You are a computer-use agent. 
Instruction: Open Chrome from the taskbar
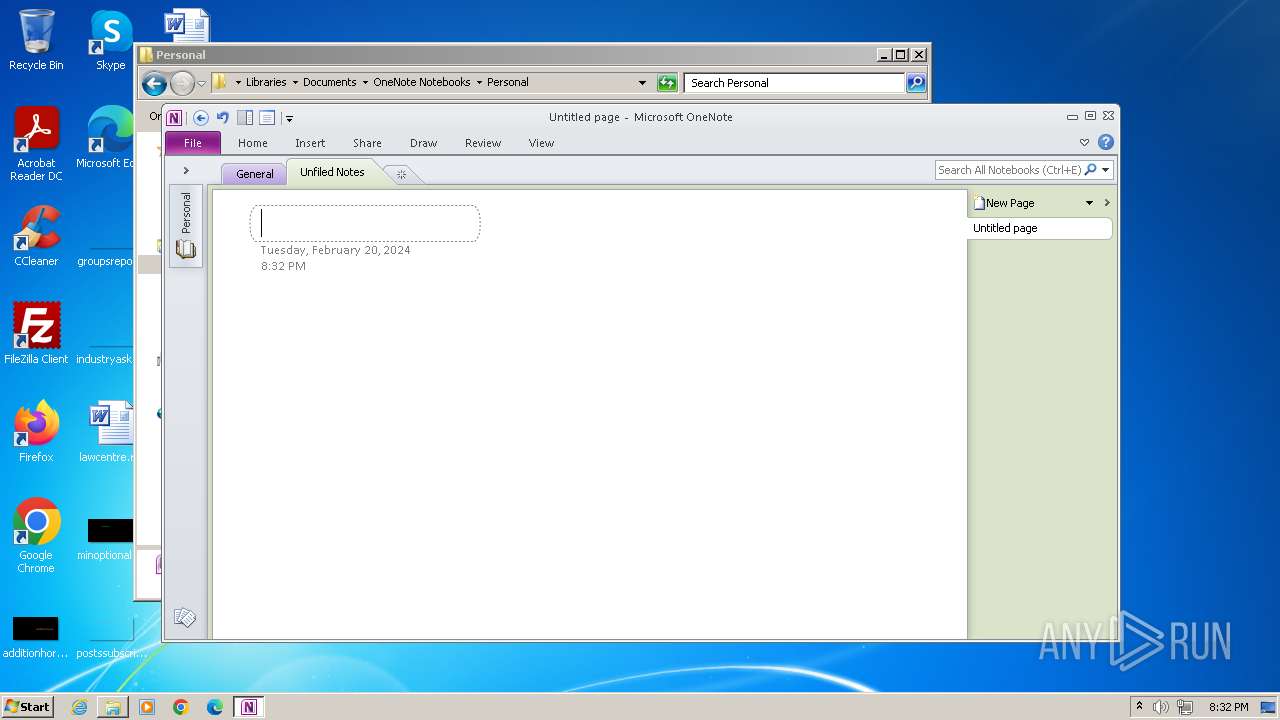point(181,707)
